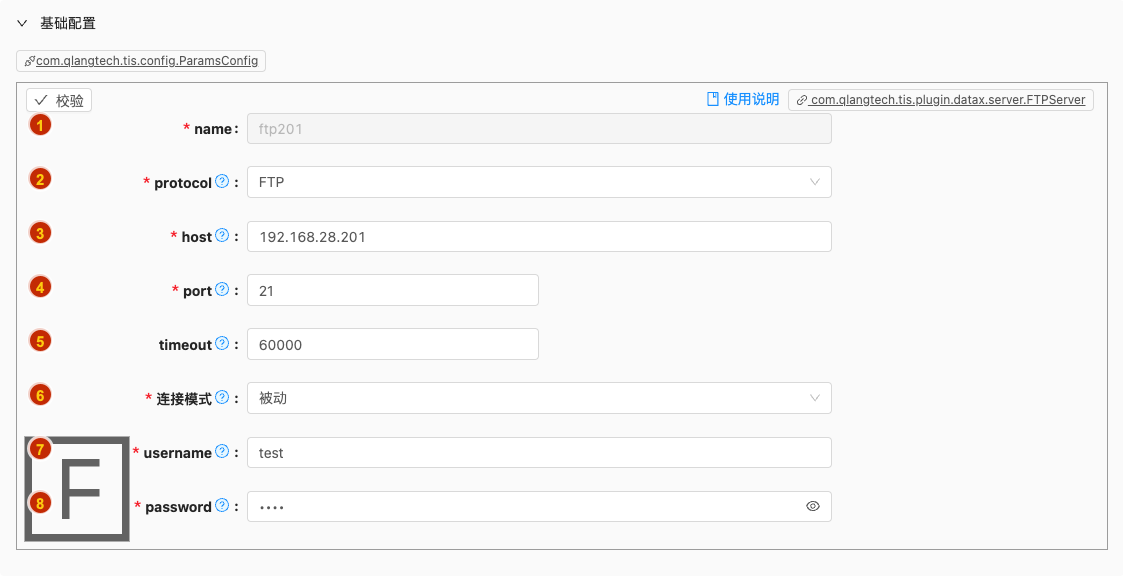Click the port input field showing 21
This screenshot has width=1123, height=576.
coord(392,290)
